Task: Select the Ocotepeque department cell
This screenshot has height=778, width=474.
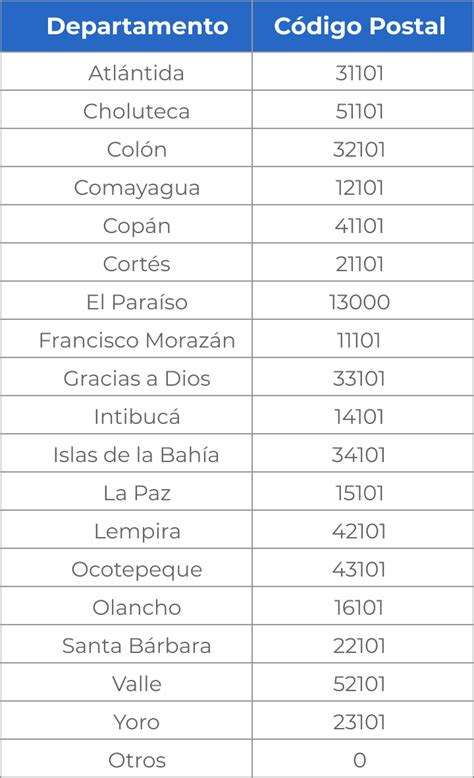Action: [126, 568]
